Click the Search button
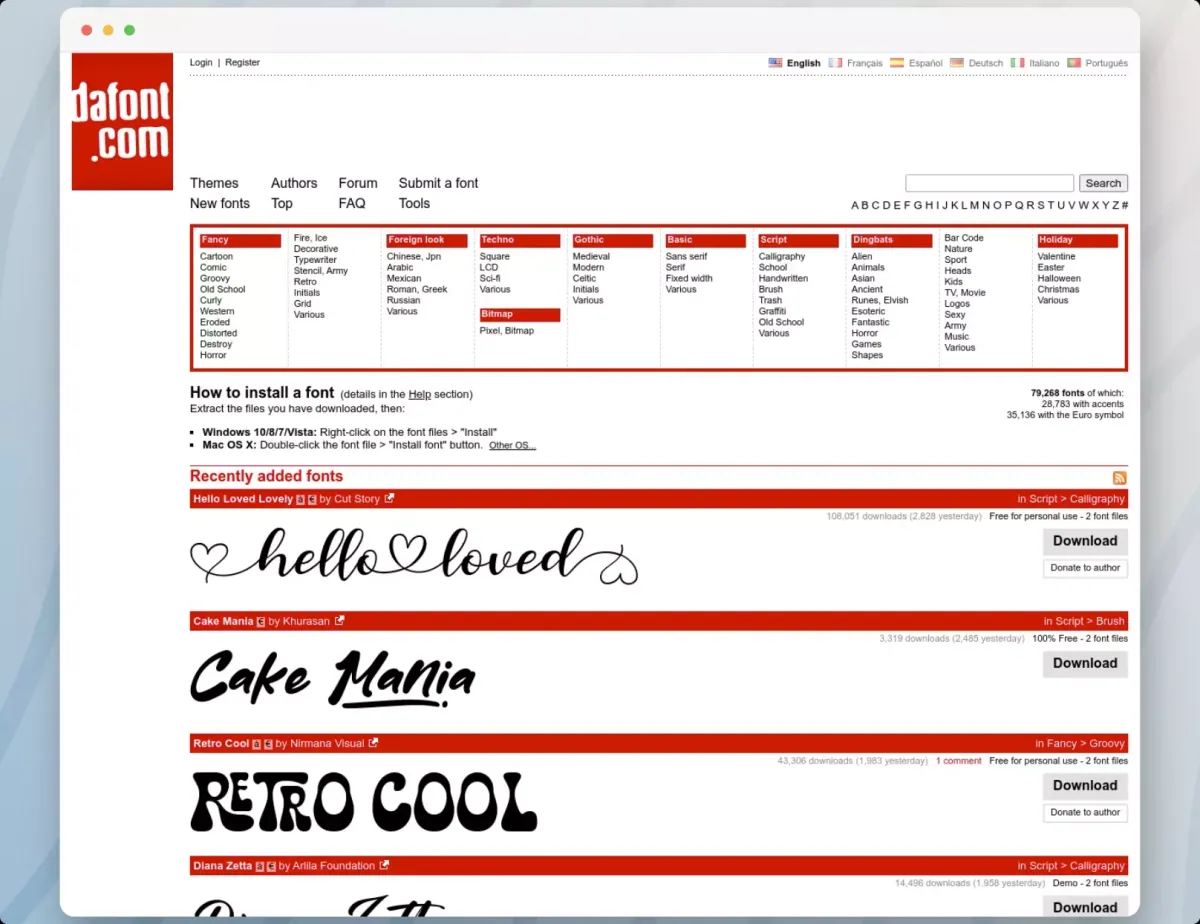Image resolution: width=1200 pixels, height=924 pixels. 1103,183
